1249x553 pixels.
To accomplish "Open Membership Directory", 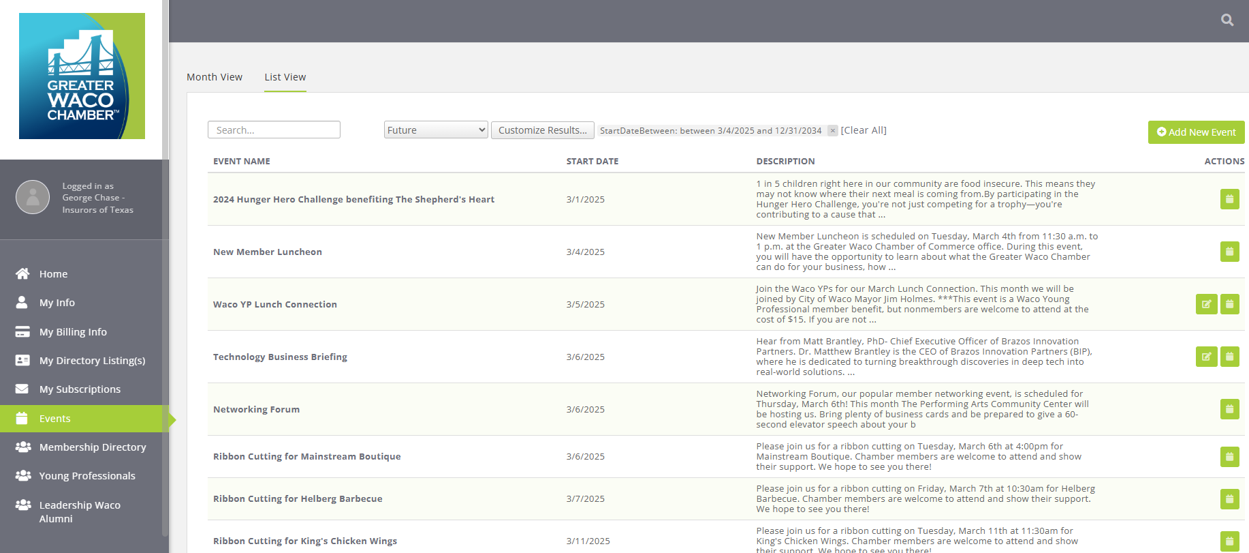I will coord(93,447).
